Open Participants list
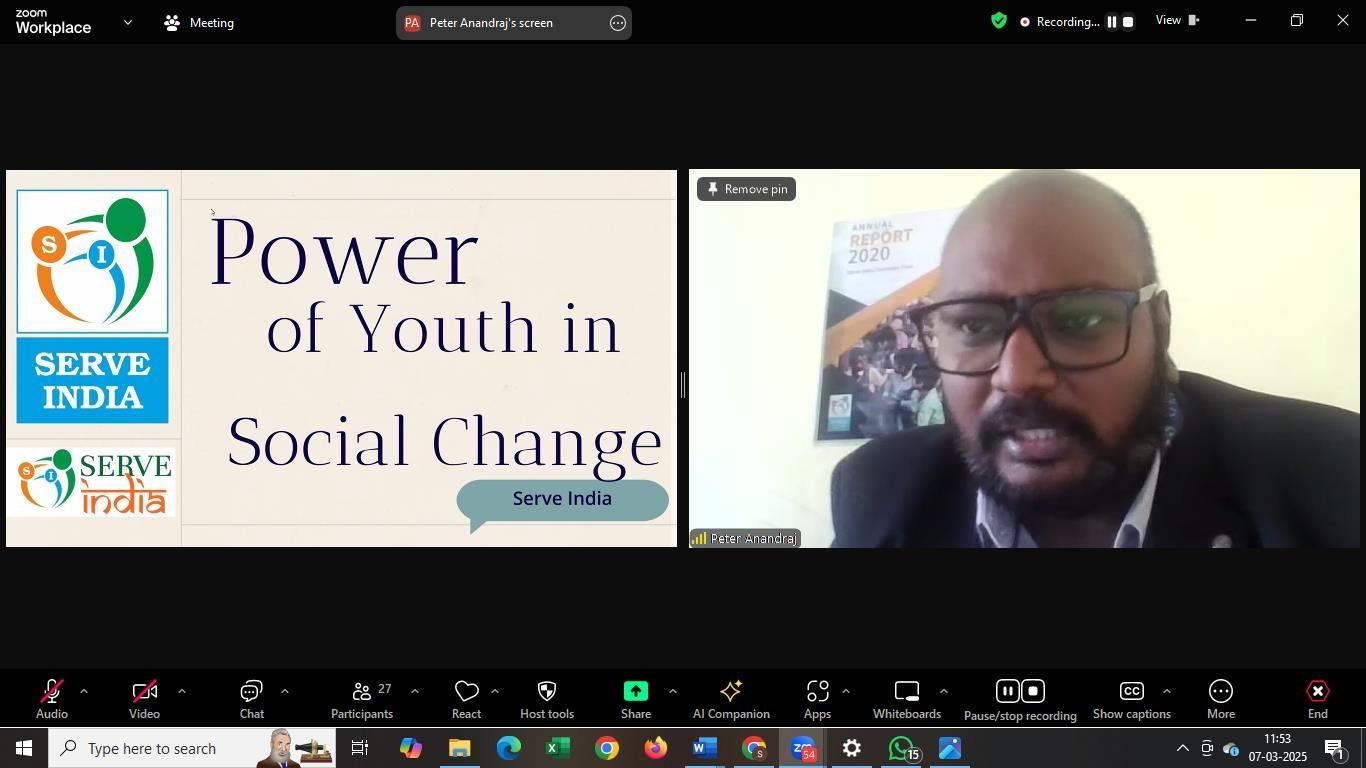Image resolution: width=1366 pixels, height=768 pixels. pyautogui.click(x=362, y=699)
